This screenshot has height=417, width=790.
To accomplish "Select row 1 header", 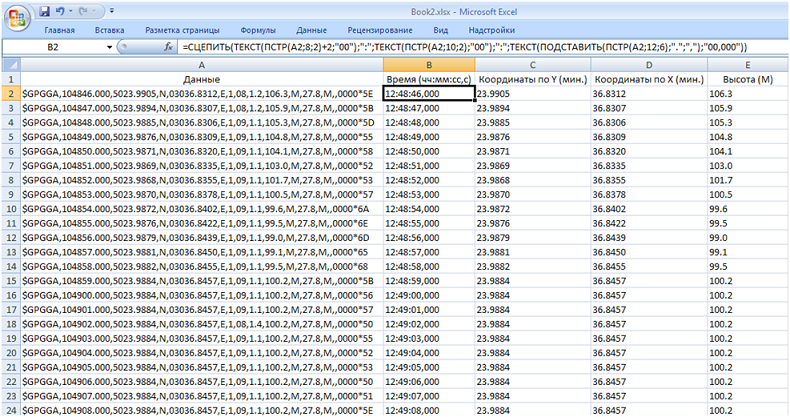I will (x=11, y=80).
